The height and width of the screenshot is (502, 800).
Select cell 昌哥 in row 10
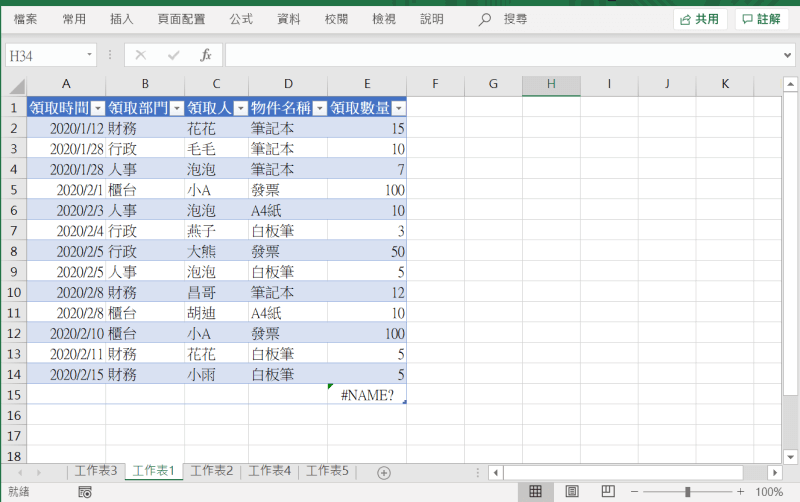tap(216, 292)
